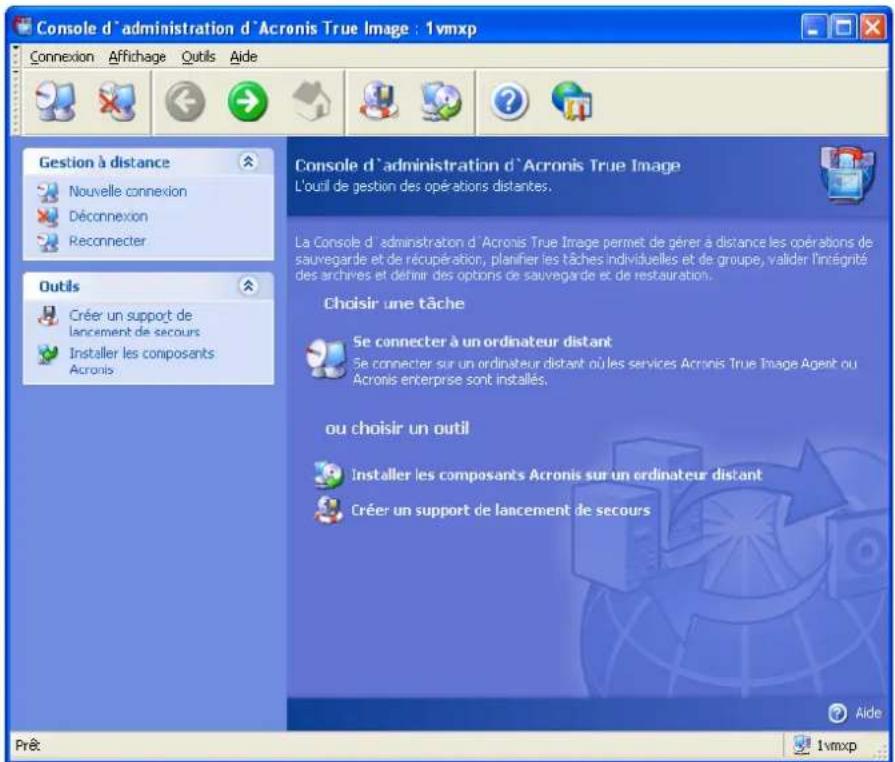This screenshot has height=762, width=895.
Task: Click the Prêt status text
Action: [x=27, y=745]
